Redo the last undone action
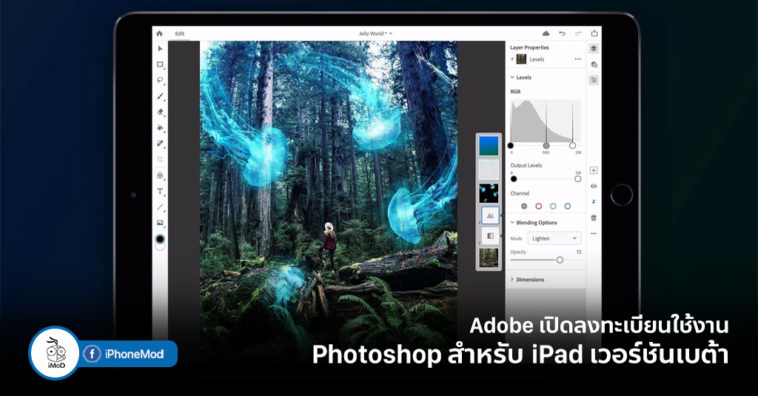The image size is (758, 396). pyautogui.click(x=578, y=33)
